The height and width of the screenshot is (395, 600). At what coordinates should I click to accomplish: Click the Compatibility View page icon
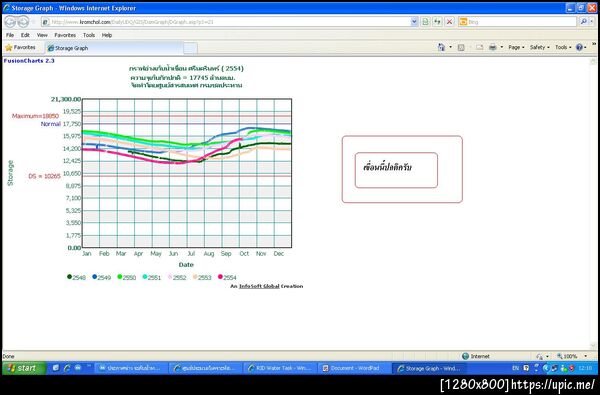(x=425, y=22)
